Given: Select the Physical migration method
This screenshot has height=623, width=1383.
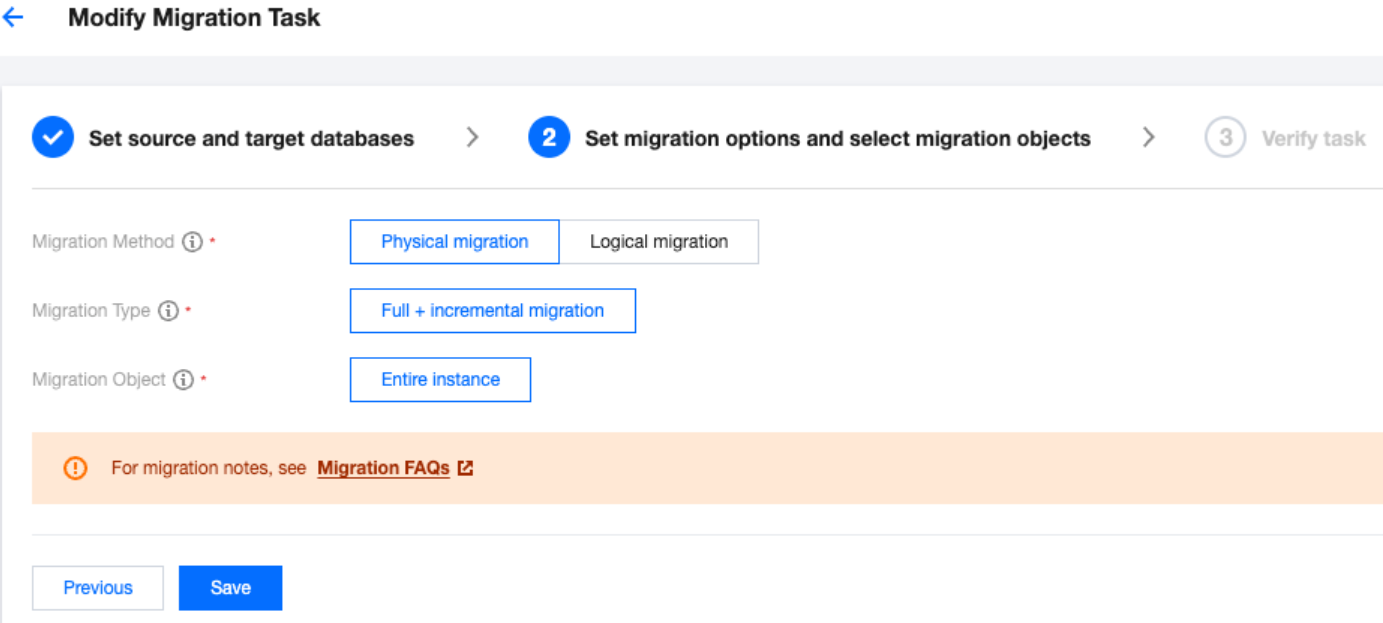Looking at the screenshot, I should (454, 242).
